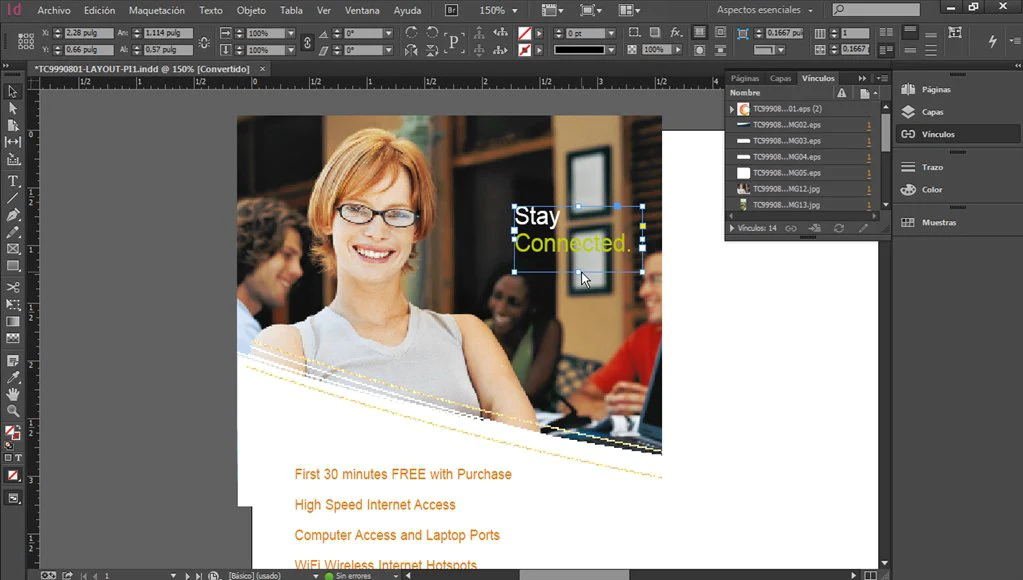Switch to the Capas tab
The width and height of the screenshot is (1023, 580).
(780, 78)
